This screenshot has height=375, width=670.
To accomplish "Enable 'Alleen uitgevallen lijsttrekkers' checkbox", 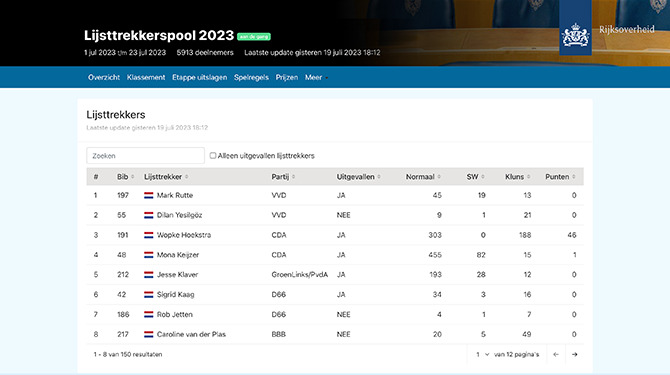I will tap(213, 155).
